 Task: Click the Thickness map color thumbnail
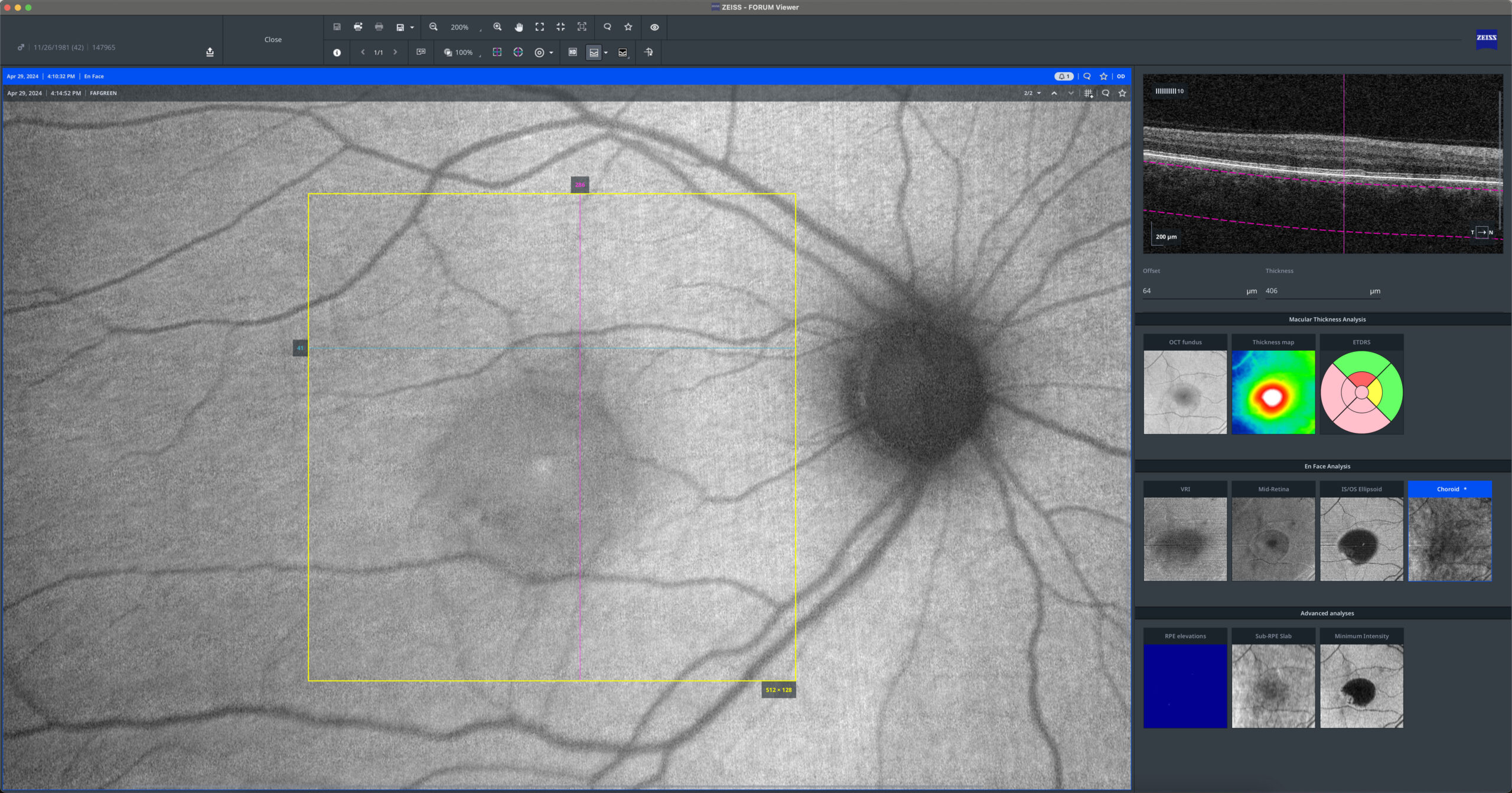click(x=1273, y=392)
